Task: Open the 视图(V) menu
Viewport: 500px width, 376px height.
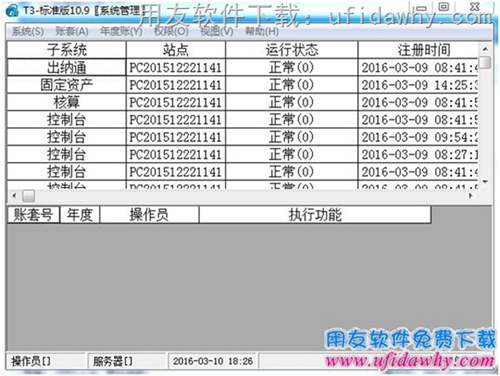Action: pyautogui.click(x=217, y=32)
